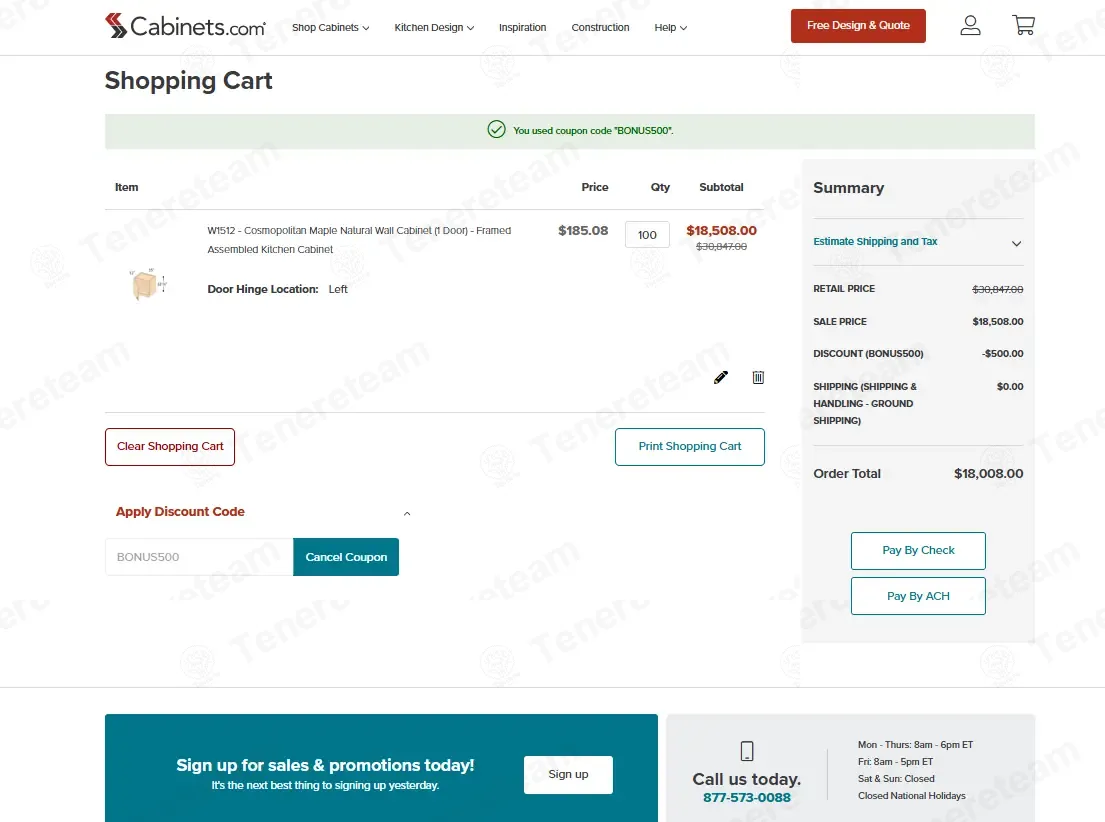
Task: Click the Order Total amount $18,008.00
Action: coord(988,474)
